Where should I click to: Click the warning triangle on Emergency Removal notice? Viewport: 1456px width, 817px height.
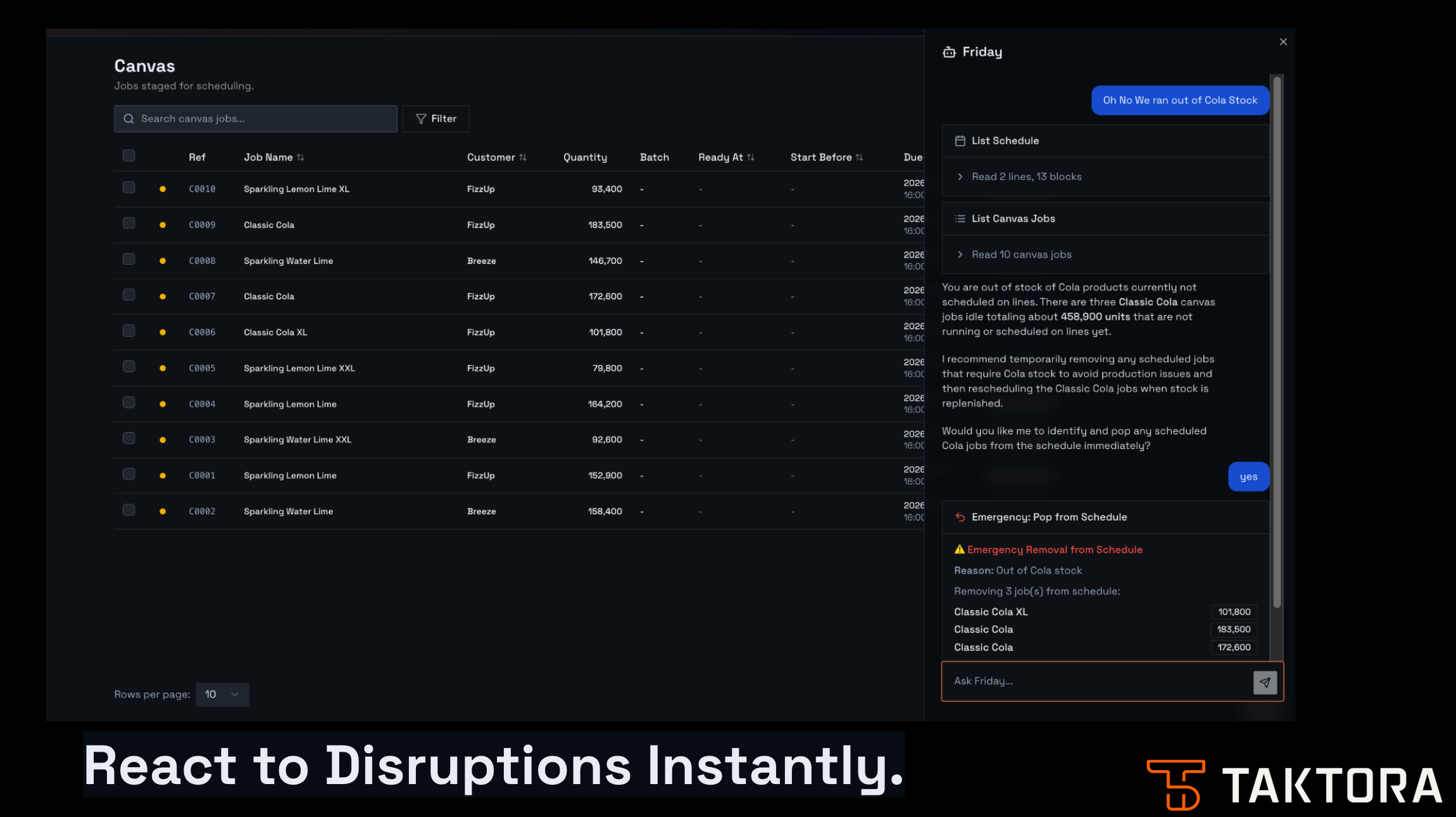click(x=959, y=549)
